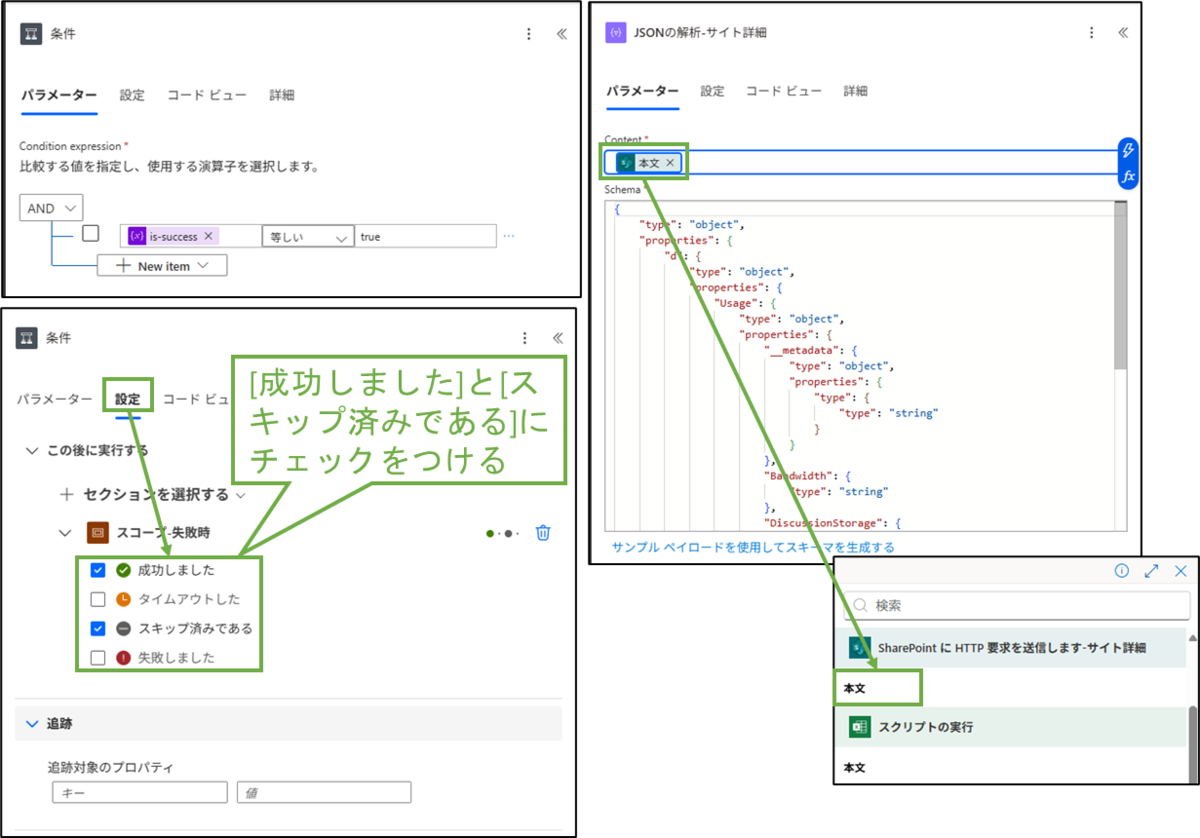Click the 値 tracked property input
Image resolution: width=1200 pixels, height=838 pixels.
tap(324, 792)
